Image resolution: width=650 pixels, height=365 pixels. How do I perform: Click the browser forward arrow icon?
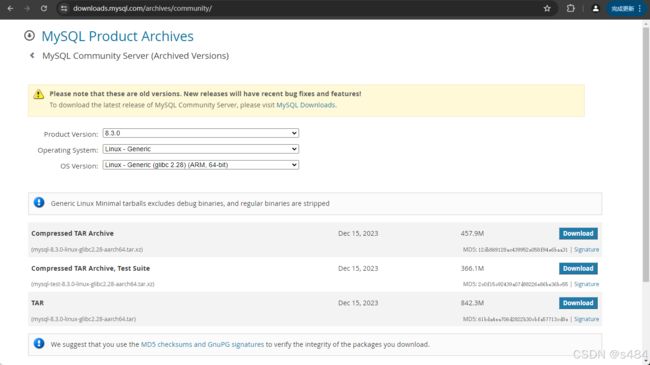(x=27, y=8)
